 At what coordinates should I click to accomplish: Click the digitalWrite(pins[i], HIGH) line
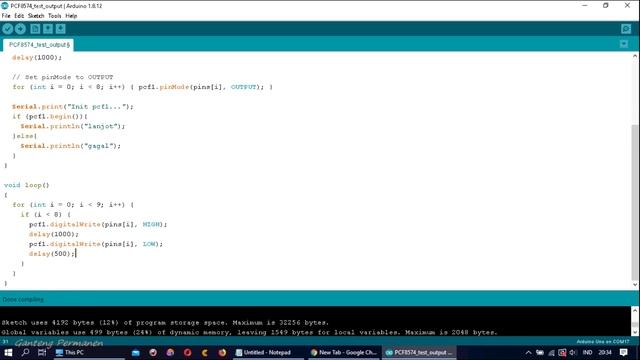tap(98, 224)
